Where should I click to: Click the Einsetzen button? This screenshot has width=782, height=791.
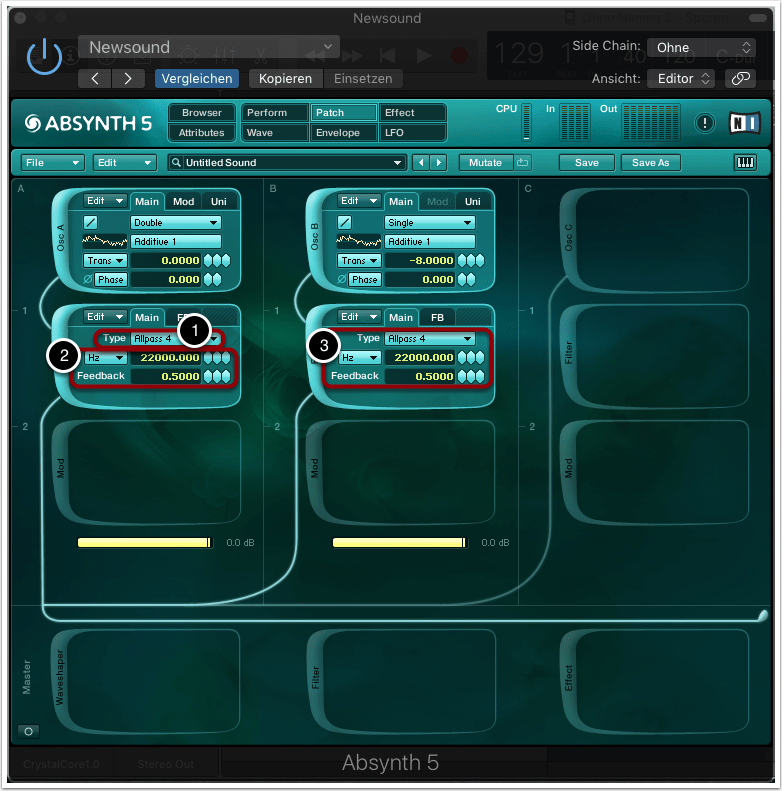(363, 79)
